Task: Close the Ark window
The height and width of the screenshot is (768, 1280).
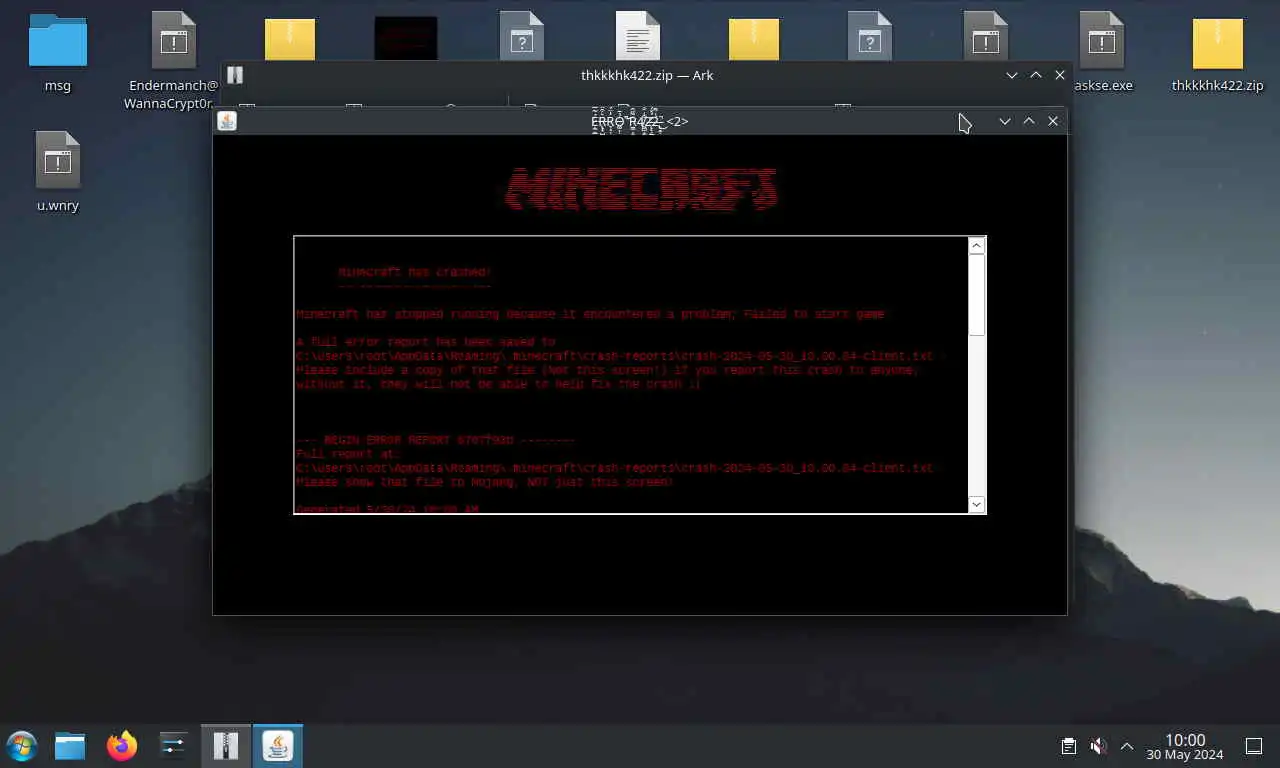Action: 1060,75
